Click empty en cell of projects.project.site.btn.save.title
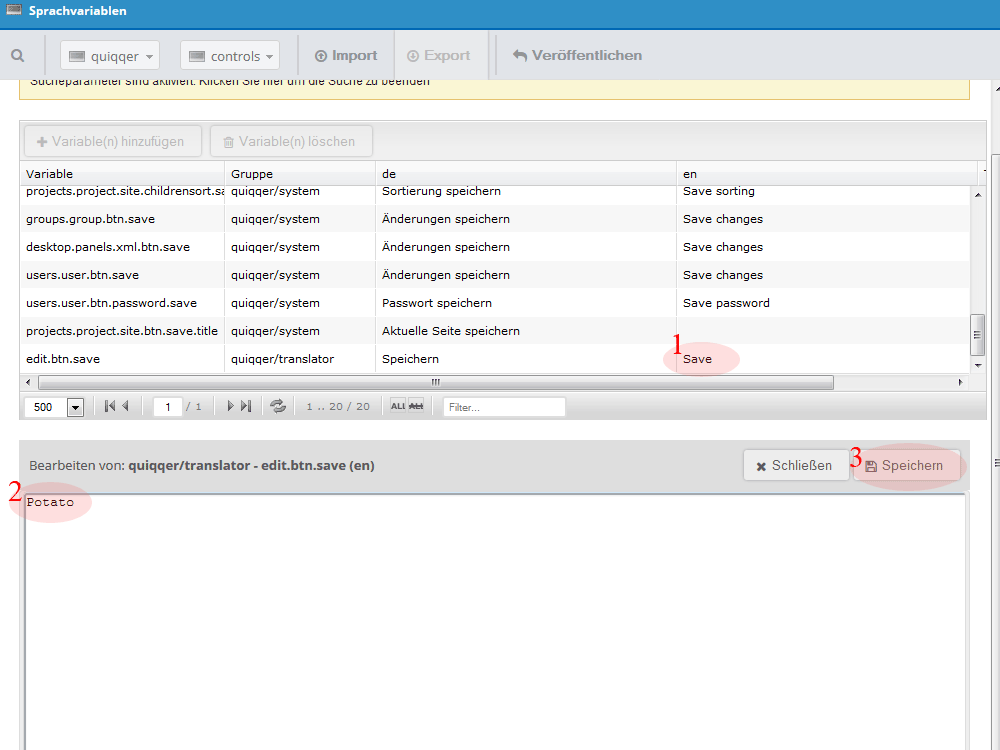 [823, 331]
